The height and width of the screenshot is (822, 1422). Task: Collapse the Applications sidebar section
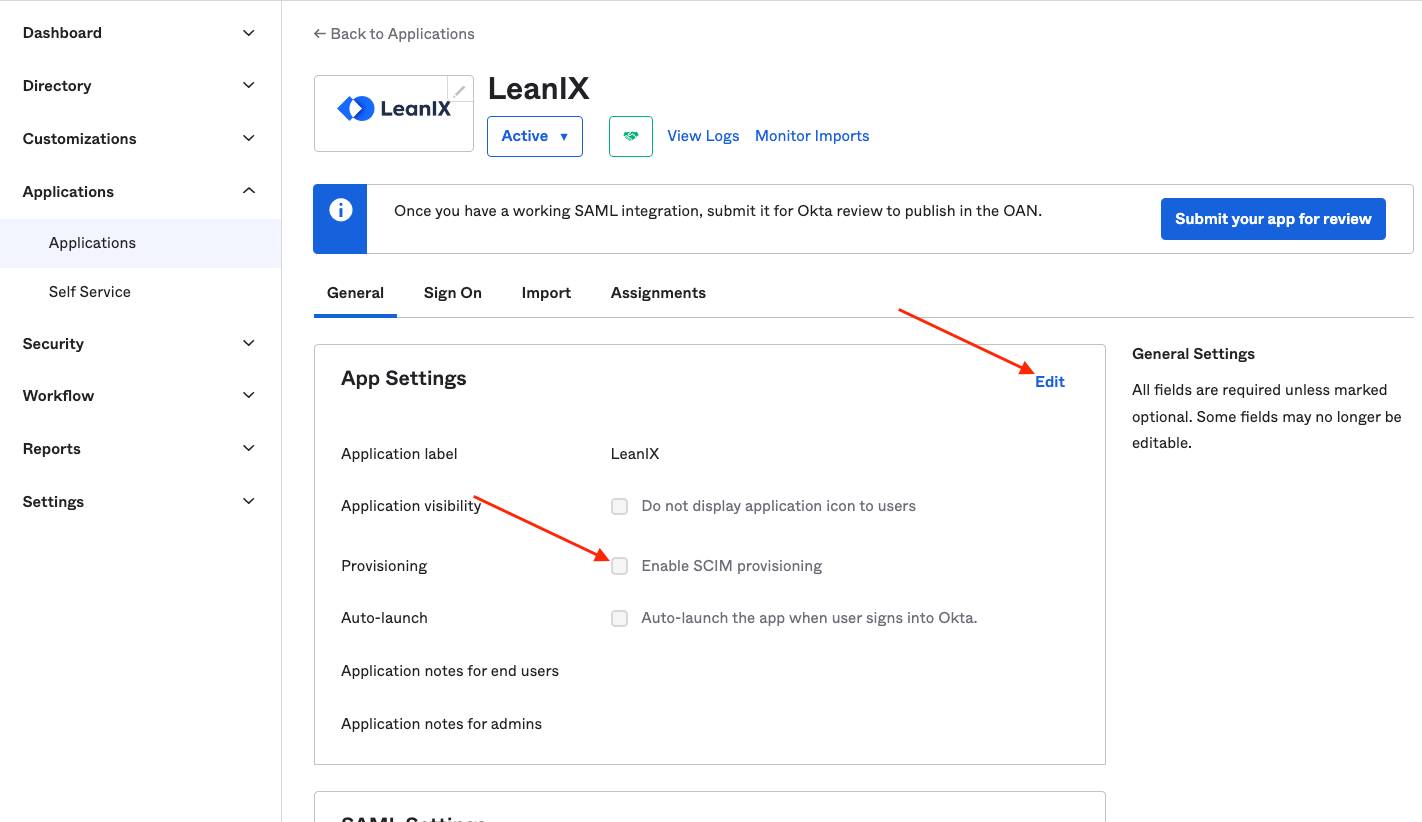[x=140, y=192]
